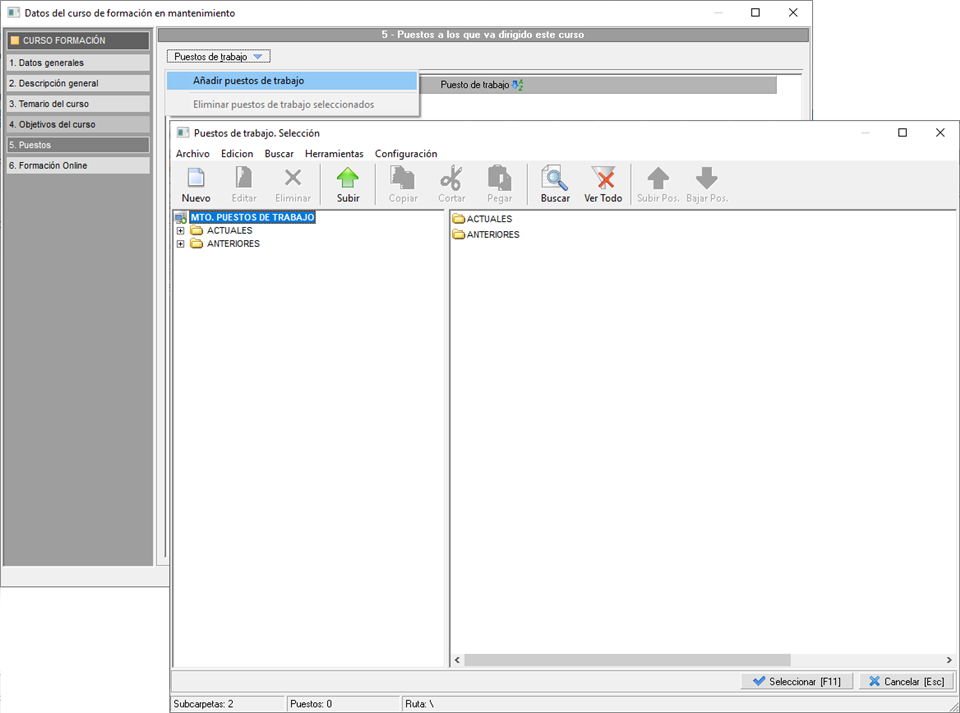Viewport: 960px width, 713px height.
Task: Click the Ver Todo filter icon
Action: pyautogui.click(x=603, y=180)
